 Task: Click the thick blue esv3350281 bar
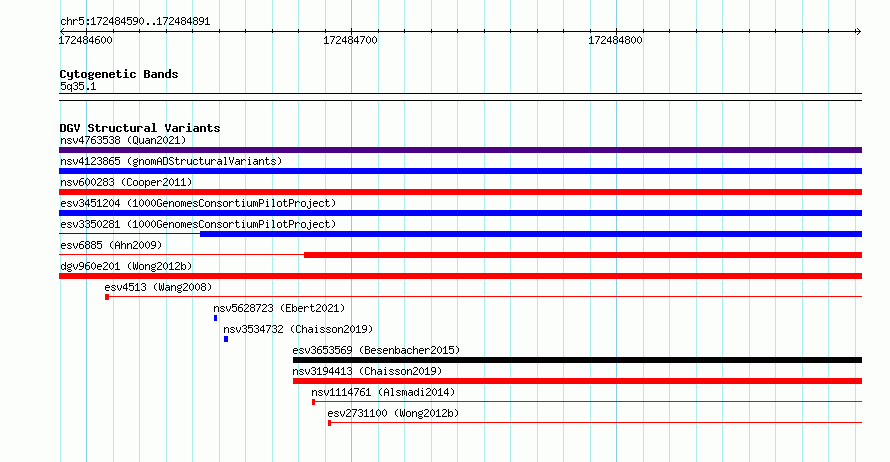point(531,234)
